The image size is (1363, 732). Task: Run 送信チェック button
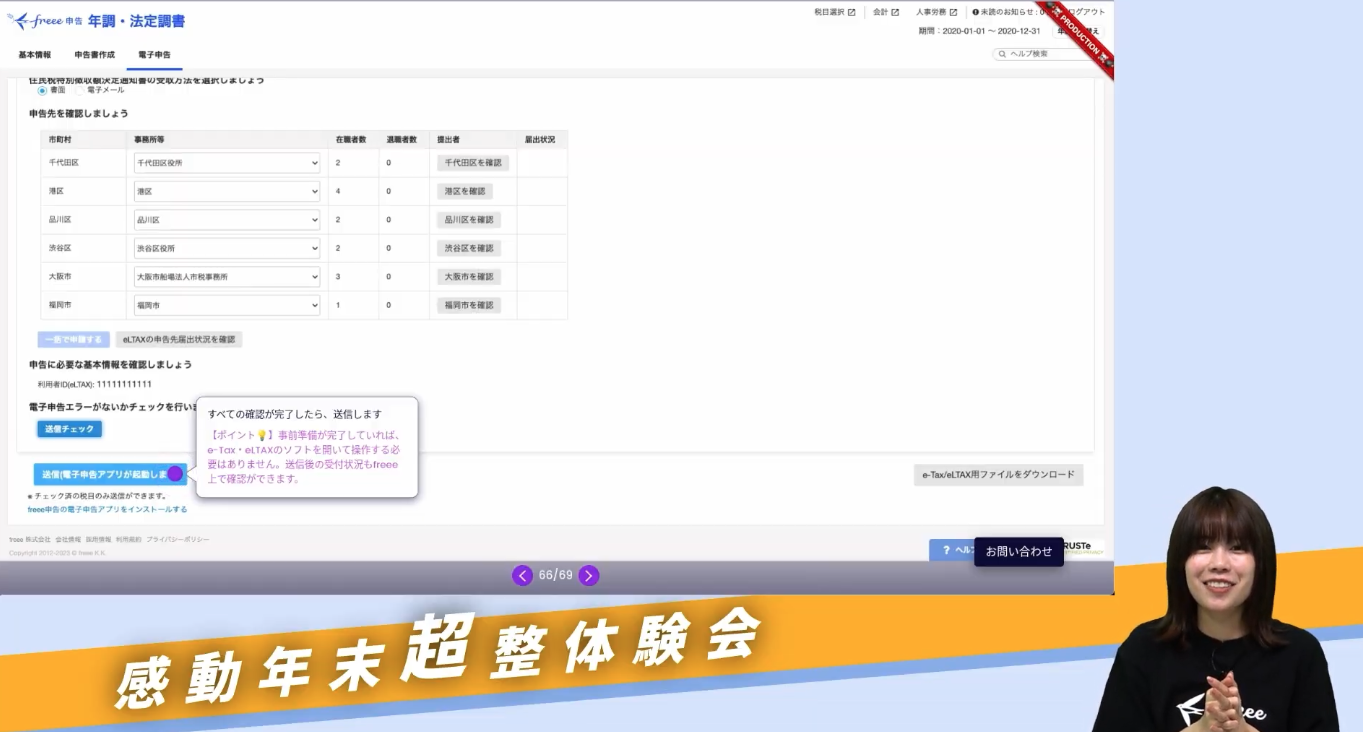click(70, 429)
